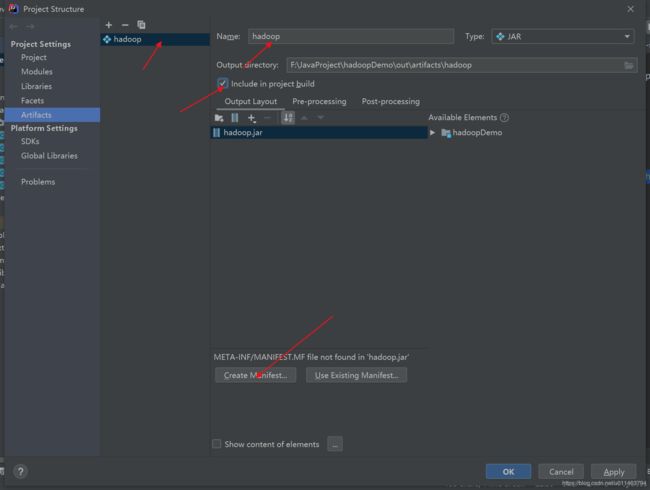This screenshot has width=650, height=490.
Task: Close the Project Structure dialog
Action: (x=631, y=9)
